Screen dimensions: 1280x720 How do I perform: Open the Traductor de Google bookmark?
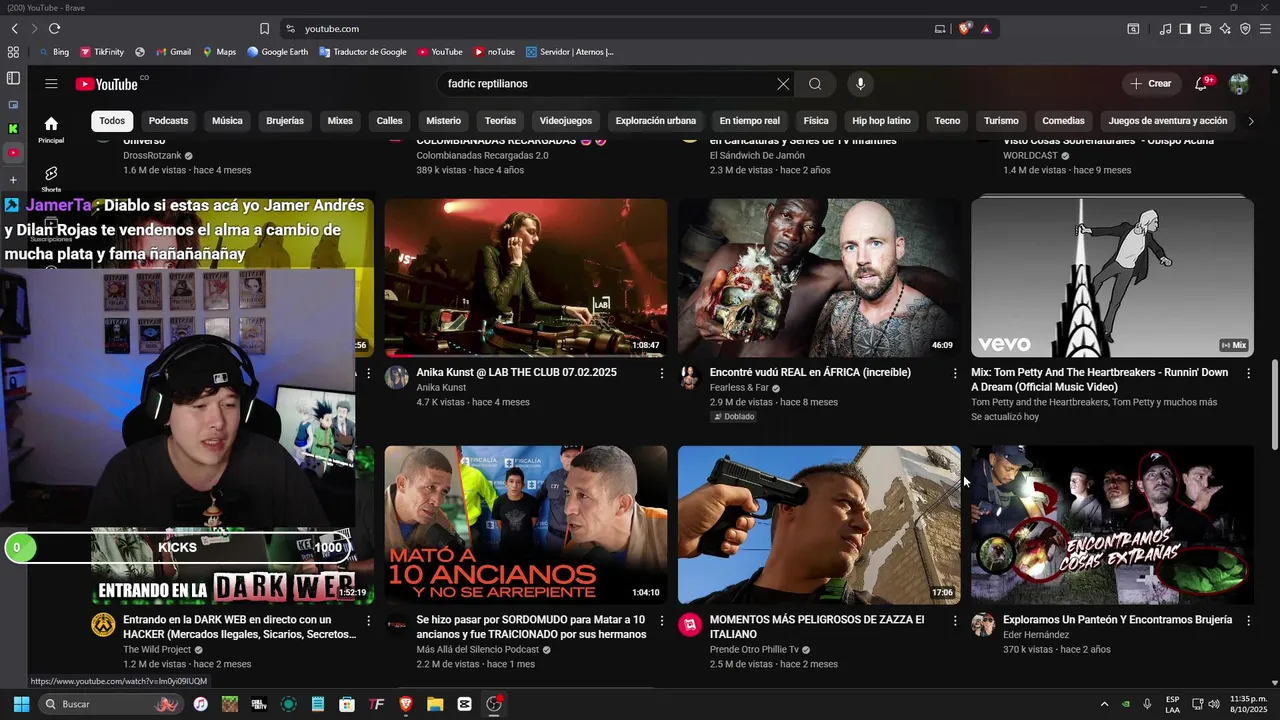pos(362,52)
